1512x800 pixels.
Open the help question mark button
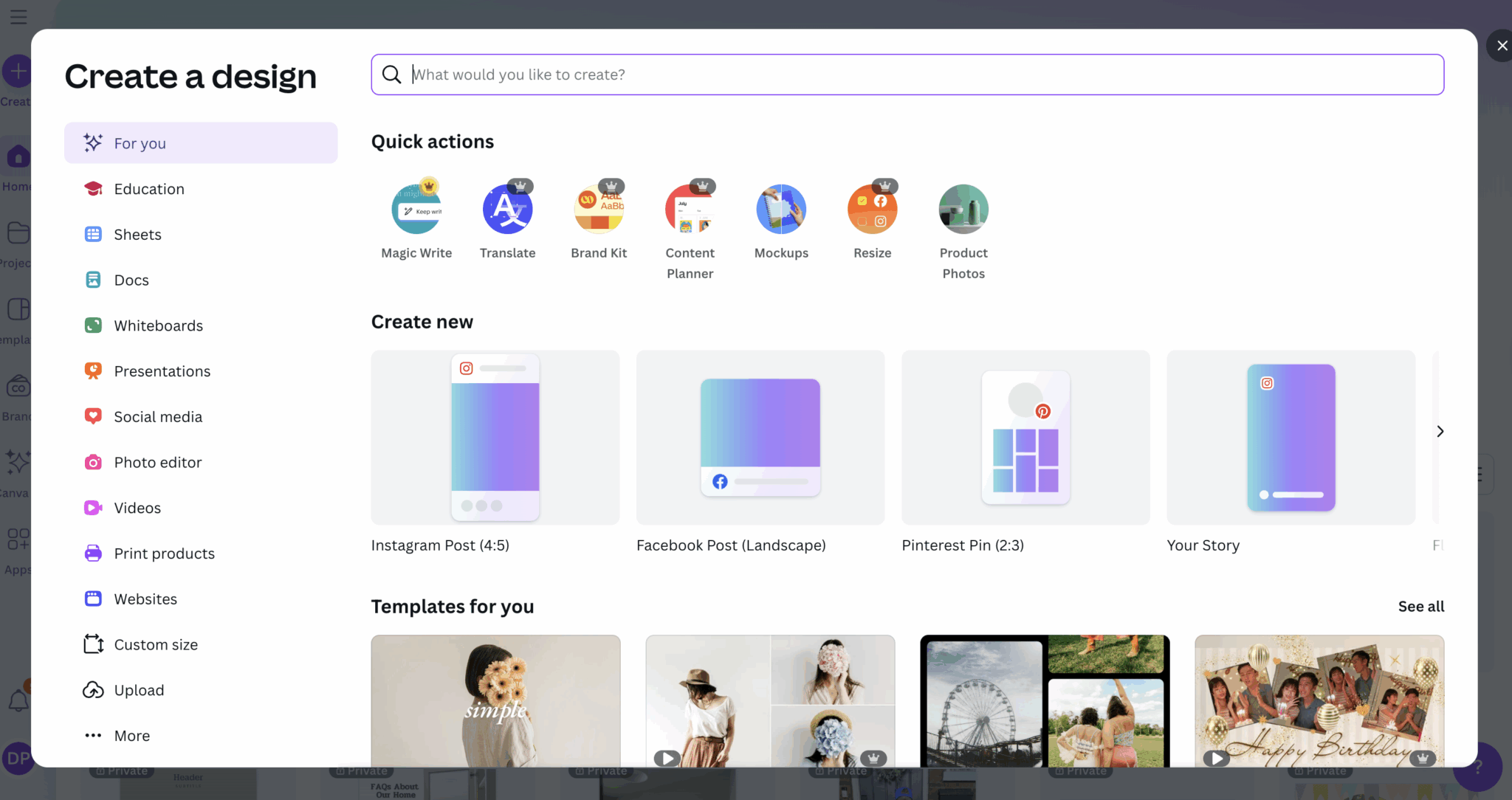1477,768
